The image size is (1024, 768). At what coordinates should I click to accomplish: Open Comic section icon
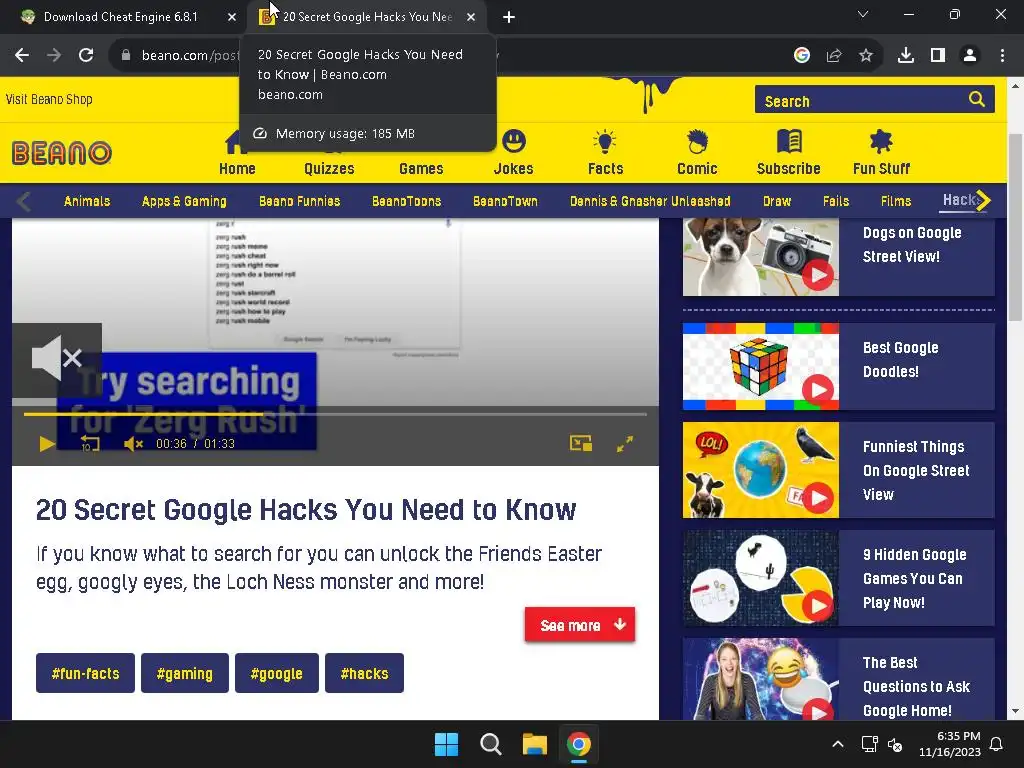(x=697, y=141)
